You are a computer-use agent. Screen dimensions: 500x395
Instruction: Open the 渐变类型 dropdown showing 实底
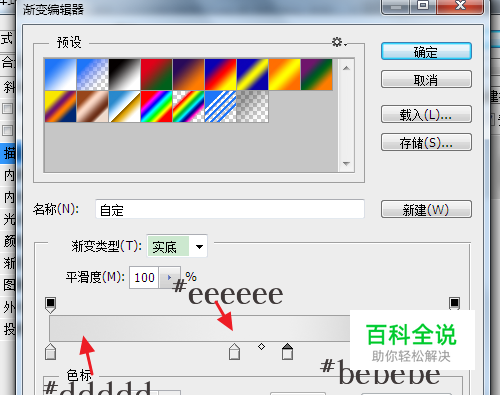click(x=177, y=246)
